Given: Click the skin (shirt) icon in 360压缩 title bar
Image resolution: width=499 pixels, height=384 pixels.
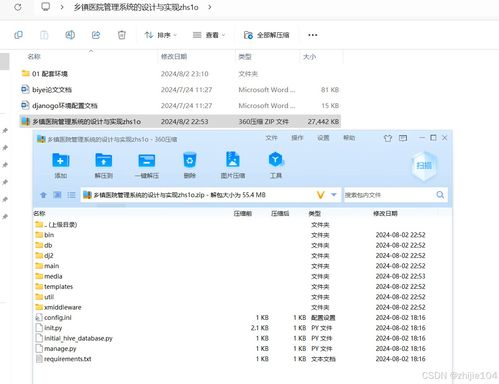Looking at the screenshot, I should click(x=388, y=138).
